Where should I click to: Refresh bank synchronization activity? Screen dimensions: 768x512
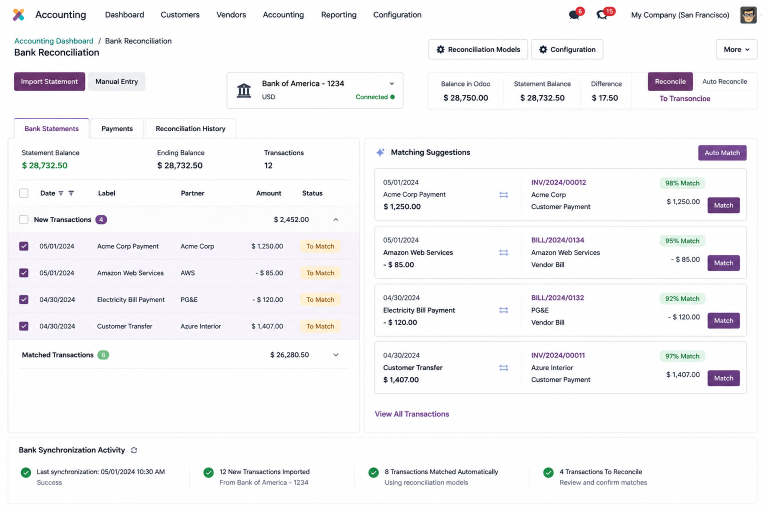pyautogui.click(x=134, y=450)
